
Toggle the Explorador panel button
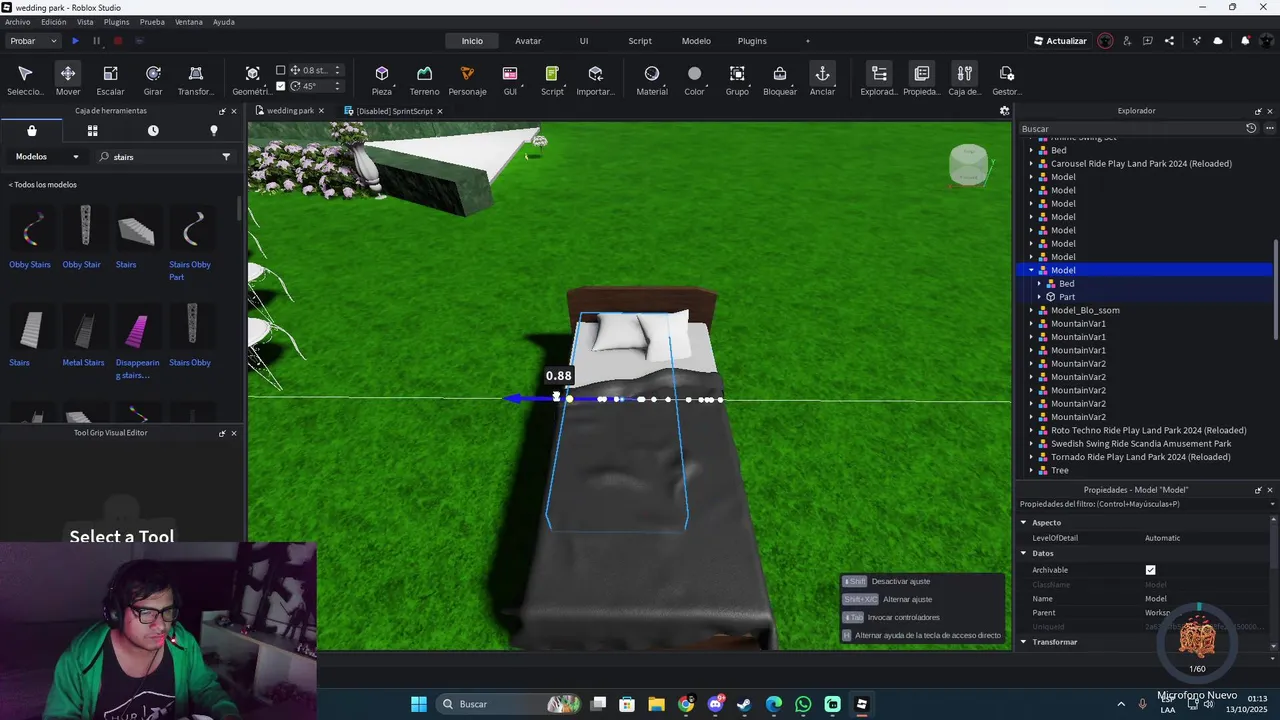(879, 80)
